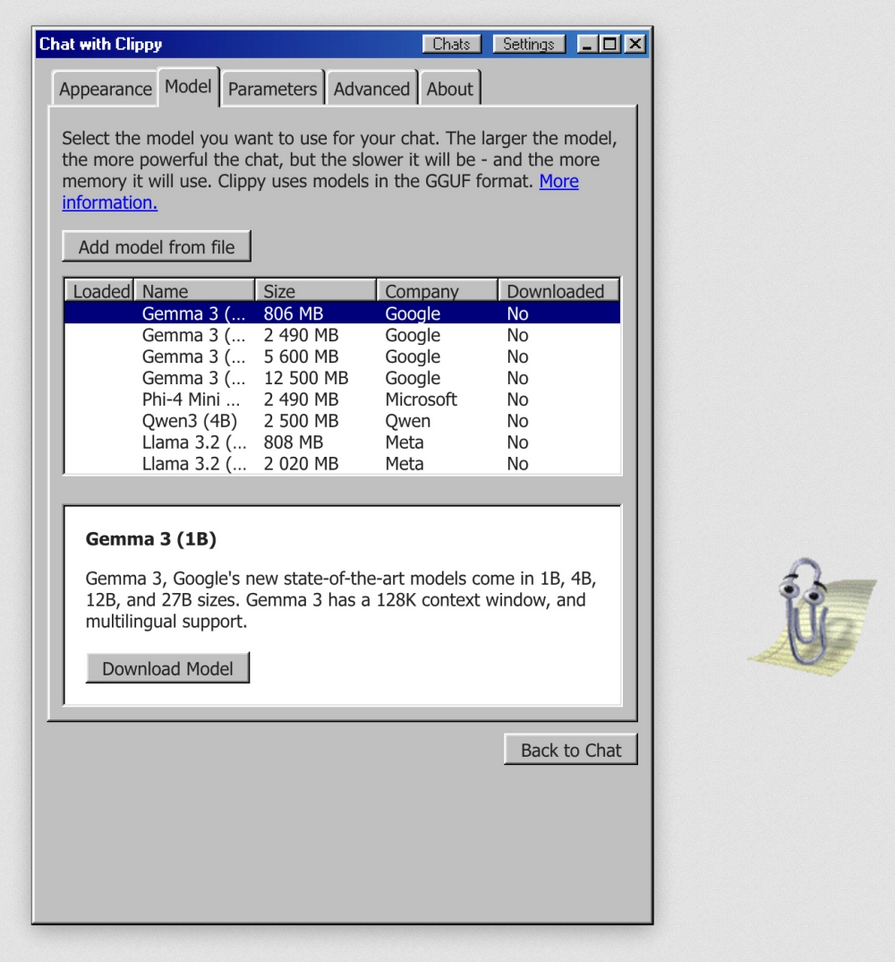Click the 2 500 MB size cell
Viewport: 895px width, 962px height.
point(301,421)
